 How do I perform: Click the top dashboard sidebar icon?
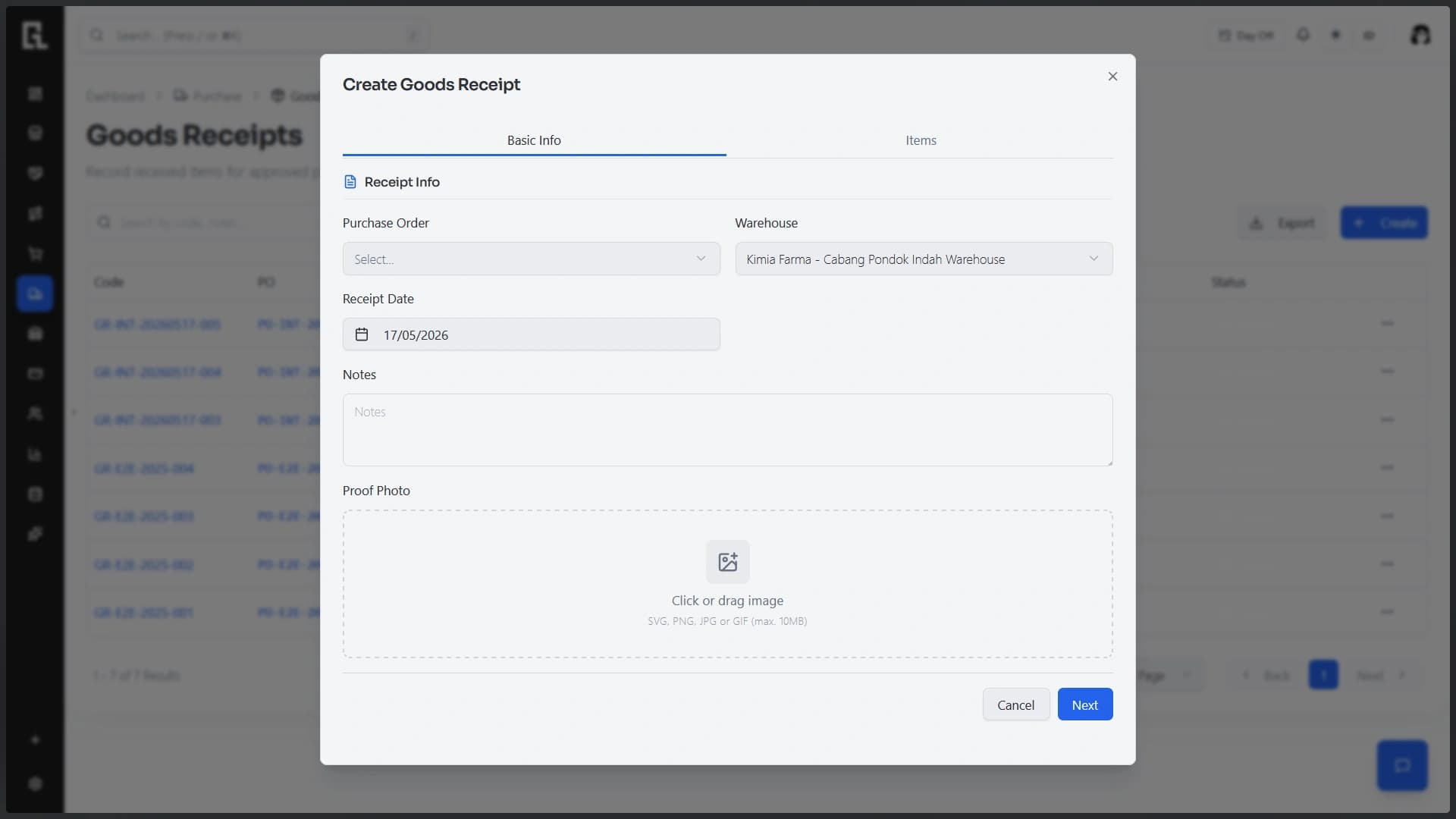click(35, 93)
